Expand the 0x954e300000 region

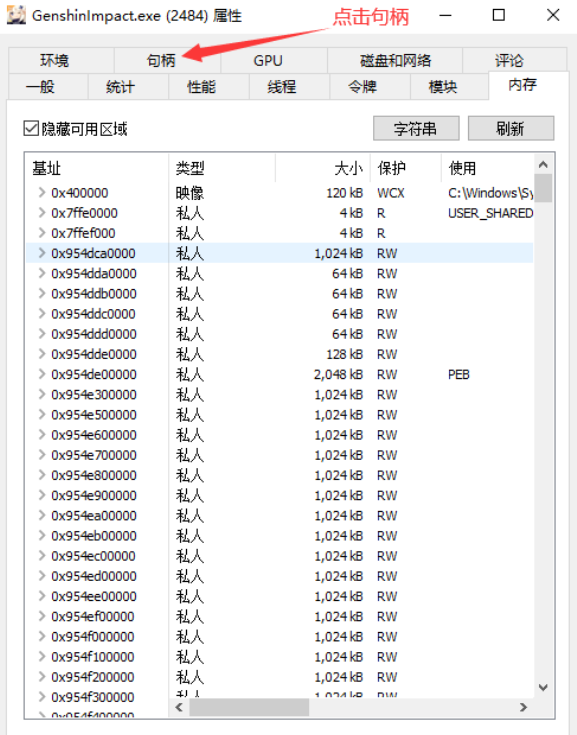(42, 394)
